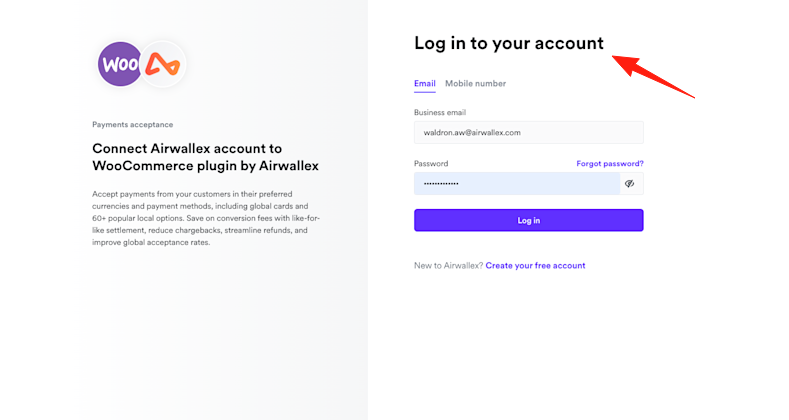Click the Connect Airwallex account to WooCommerce heading
Screen dimensions: 789x420
point(205,156)
